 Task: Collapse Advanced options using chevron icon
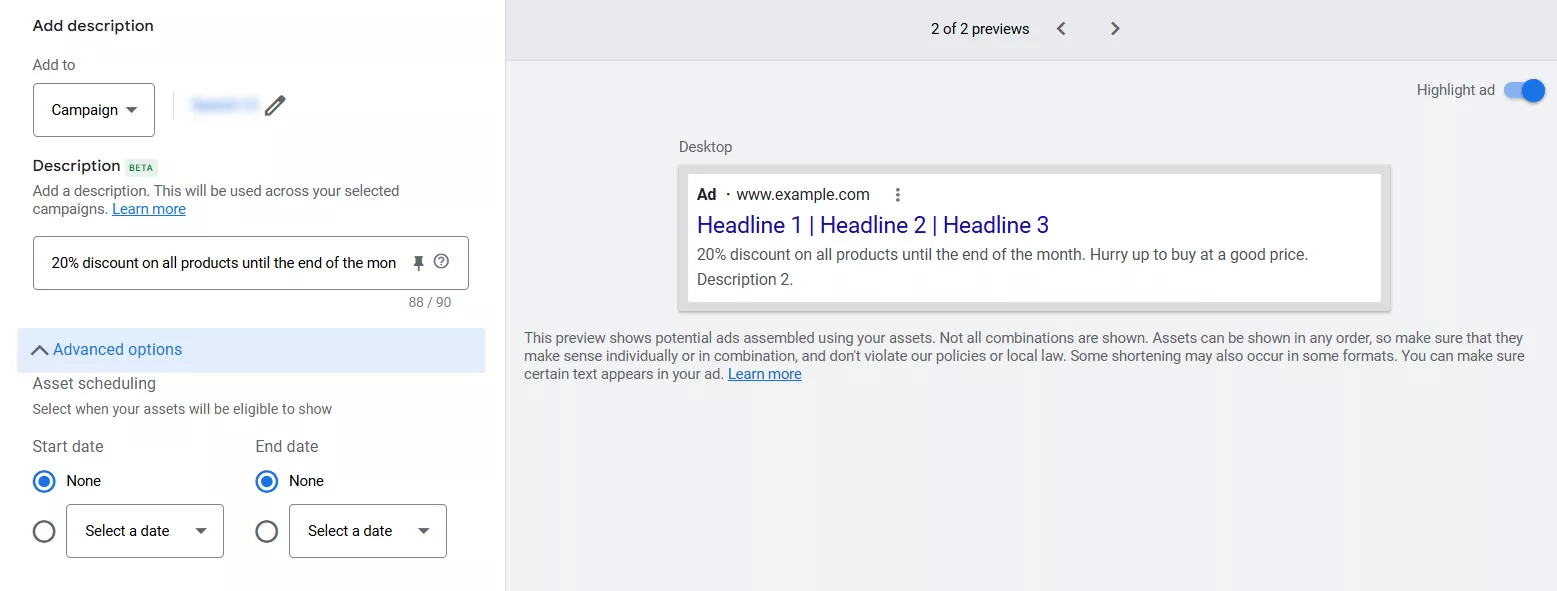click(x=40, y=350)
